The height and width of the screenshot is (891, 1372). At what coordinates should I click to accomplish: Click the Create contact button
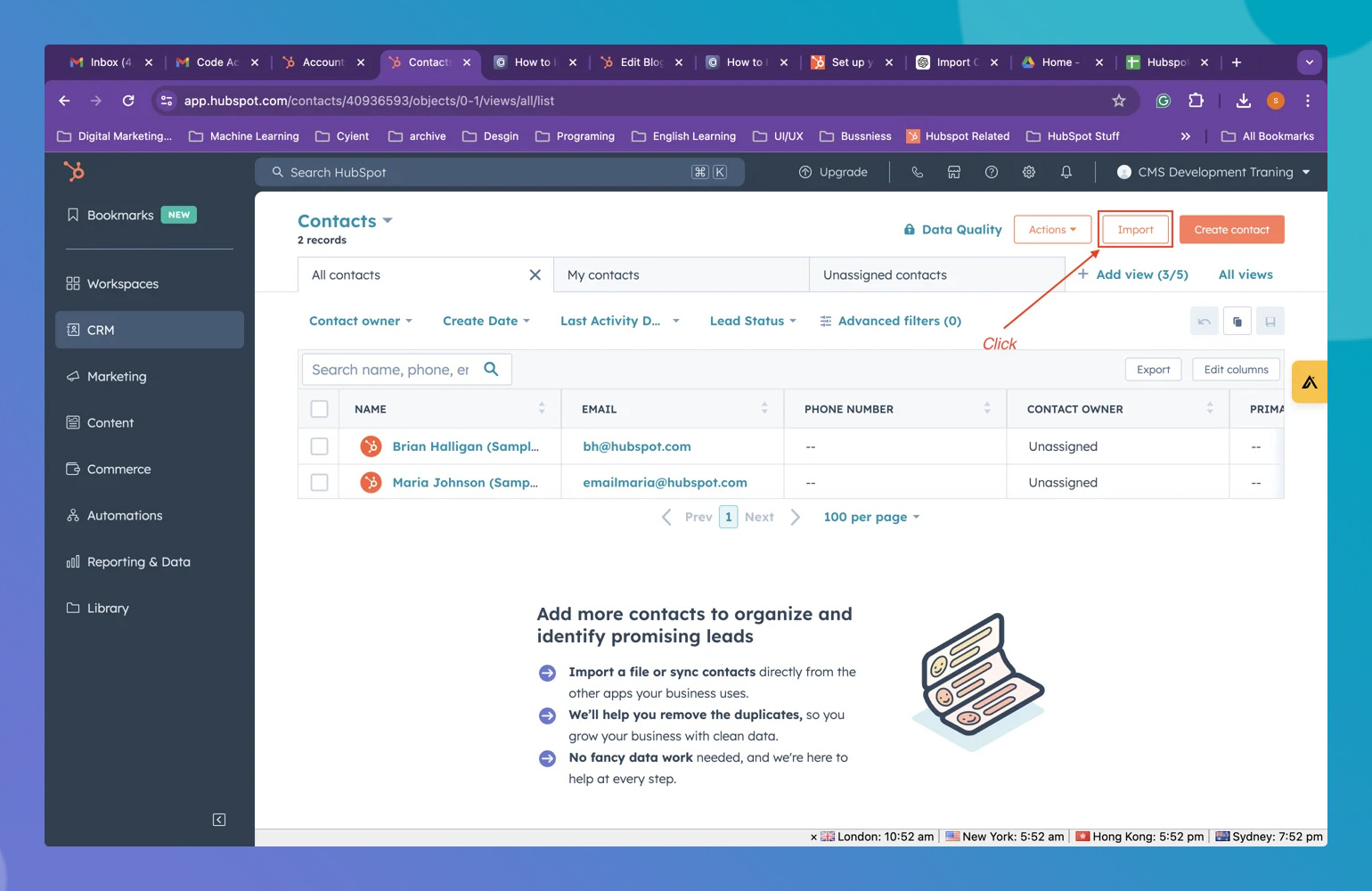click(1231, 230)
